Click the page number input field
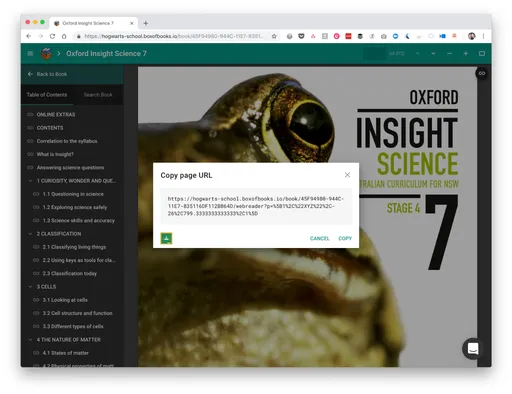512x394 pixels. [374, 54]
